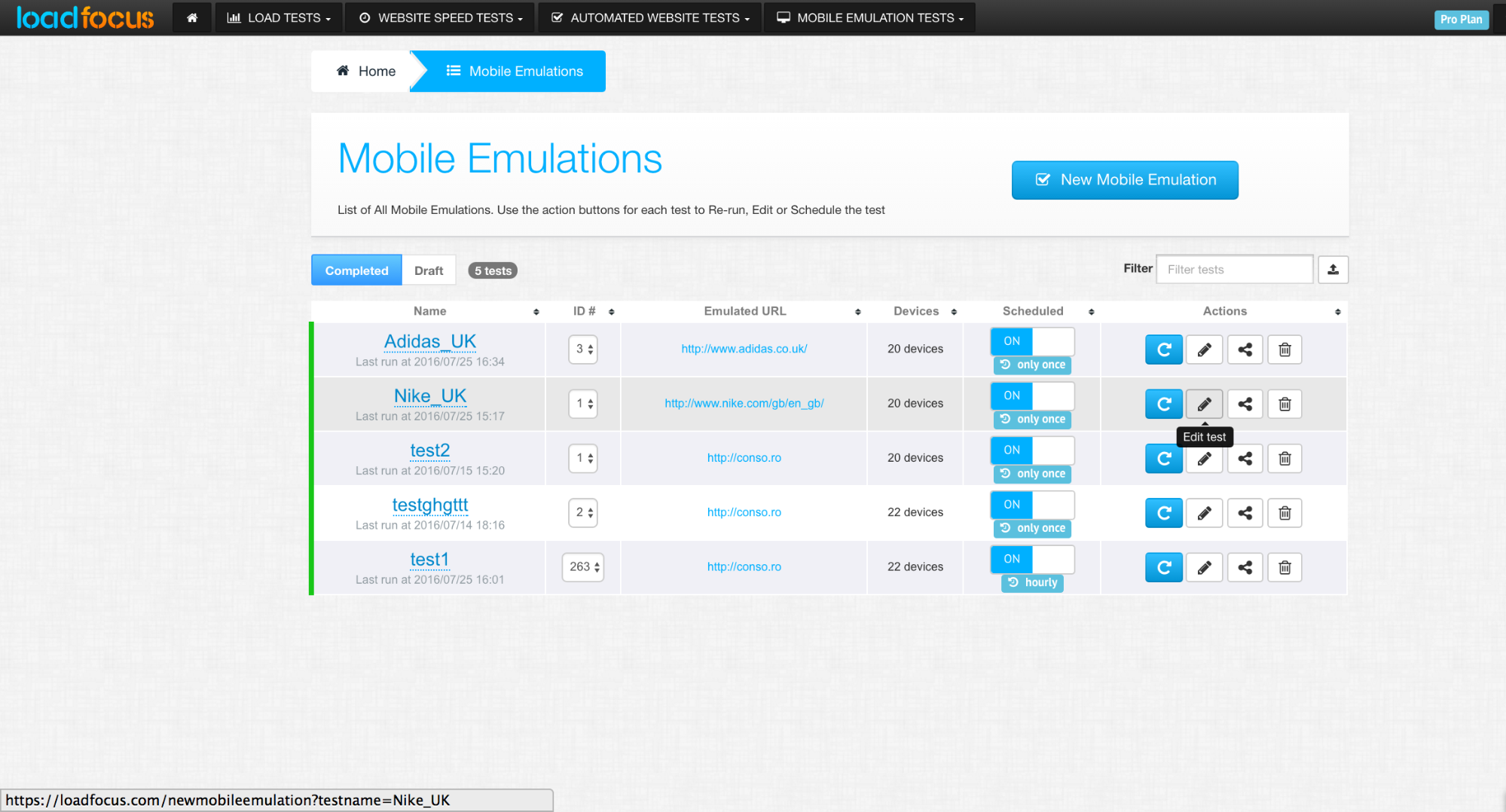The width and height of the screenshot is (1506, 812).
Task: Click the home icon in top navbar
Action: (192, 17)
